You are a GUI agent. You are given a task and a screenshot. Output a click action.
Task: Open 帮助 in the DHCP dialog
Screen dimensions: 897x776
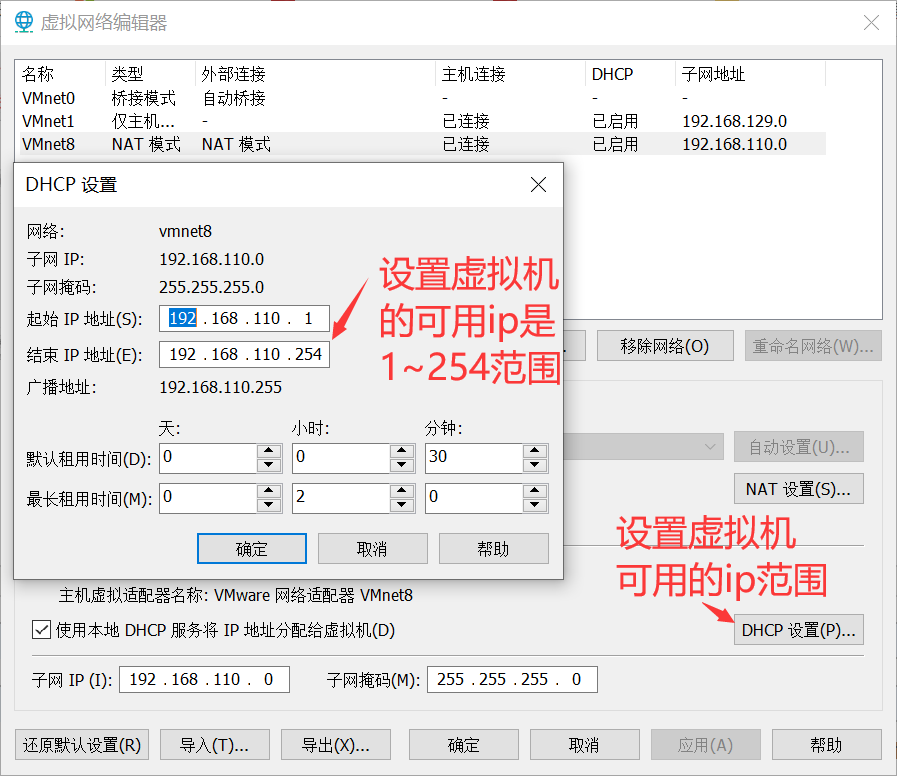pos(494,549)
